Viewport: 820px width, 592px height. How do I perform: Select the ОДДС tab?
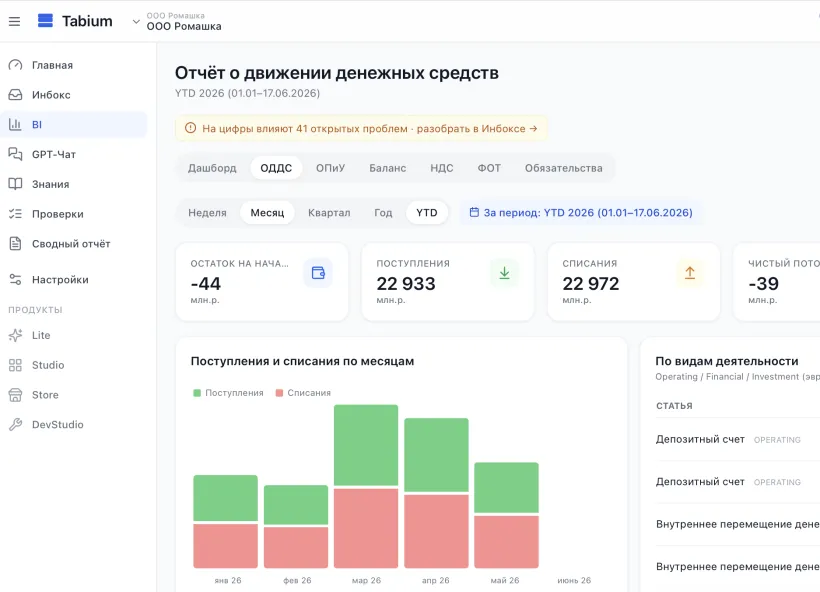276,168
